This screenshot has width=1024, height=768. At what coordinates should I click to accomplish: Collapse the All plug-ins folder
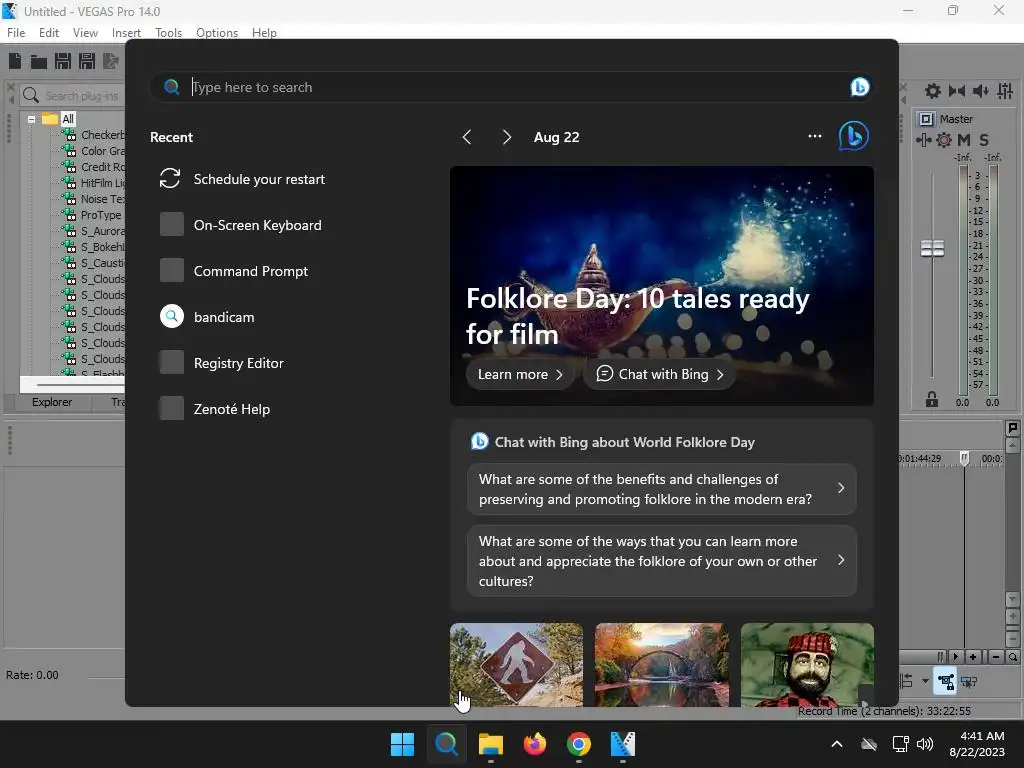point(31,120)
